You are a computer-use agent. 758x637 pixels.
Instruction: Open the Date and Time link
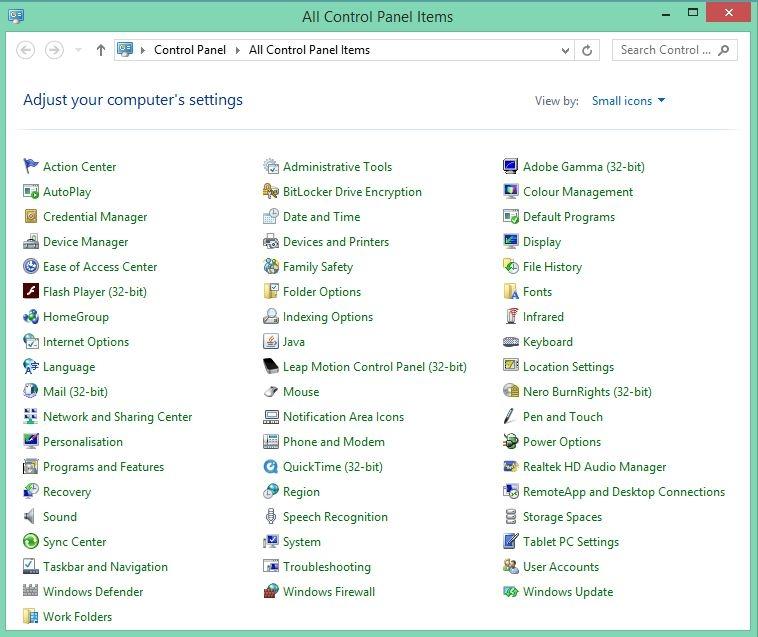click(321, 217)
